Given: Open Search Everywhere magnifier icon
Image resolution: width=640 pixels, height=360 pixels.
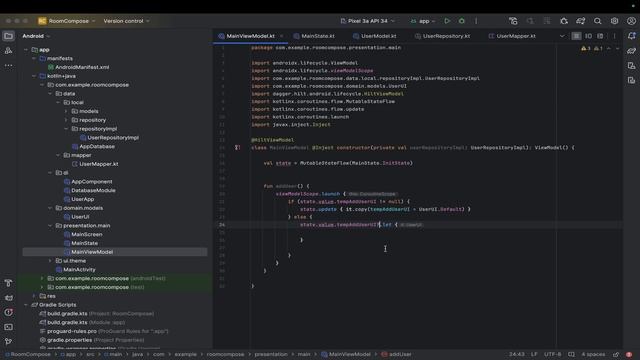Looking at the screenshot, I should pos(598,21).
